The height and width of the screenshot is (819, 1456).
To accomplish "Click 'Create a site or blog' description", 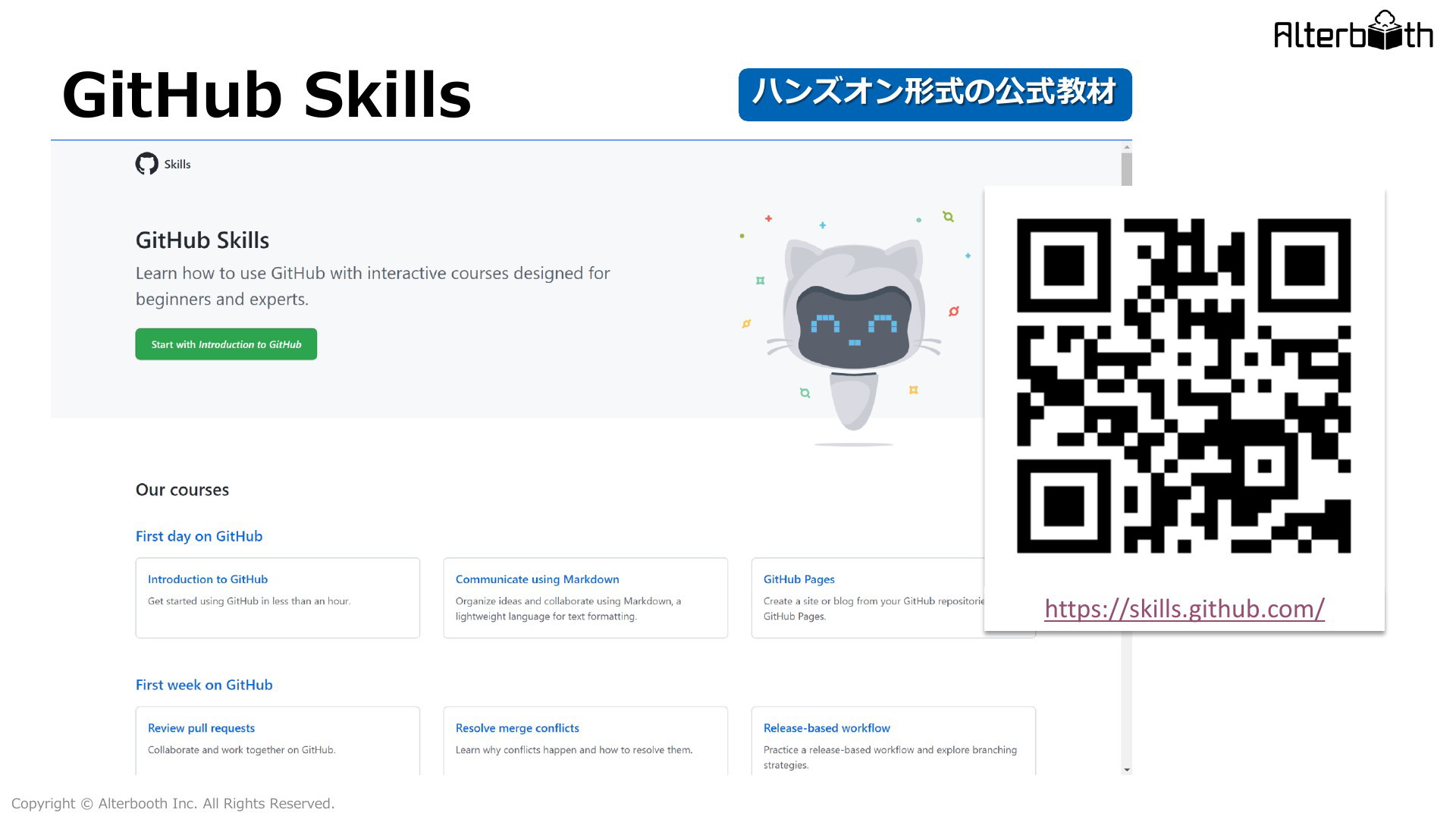I will [x=874, y=609].
